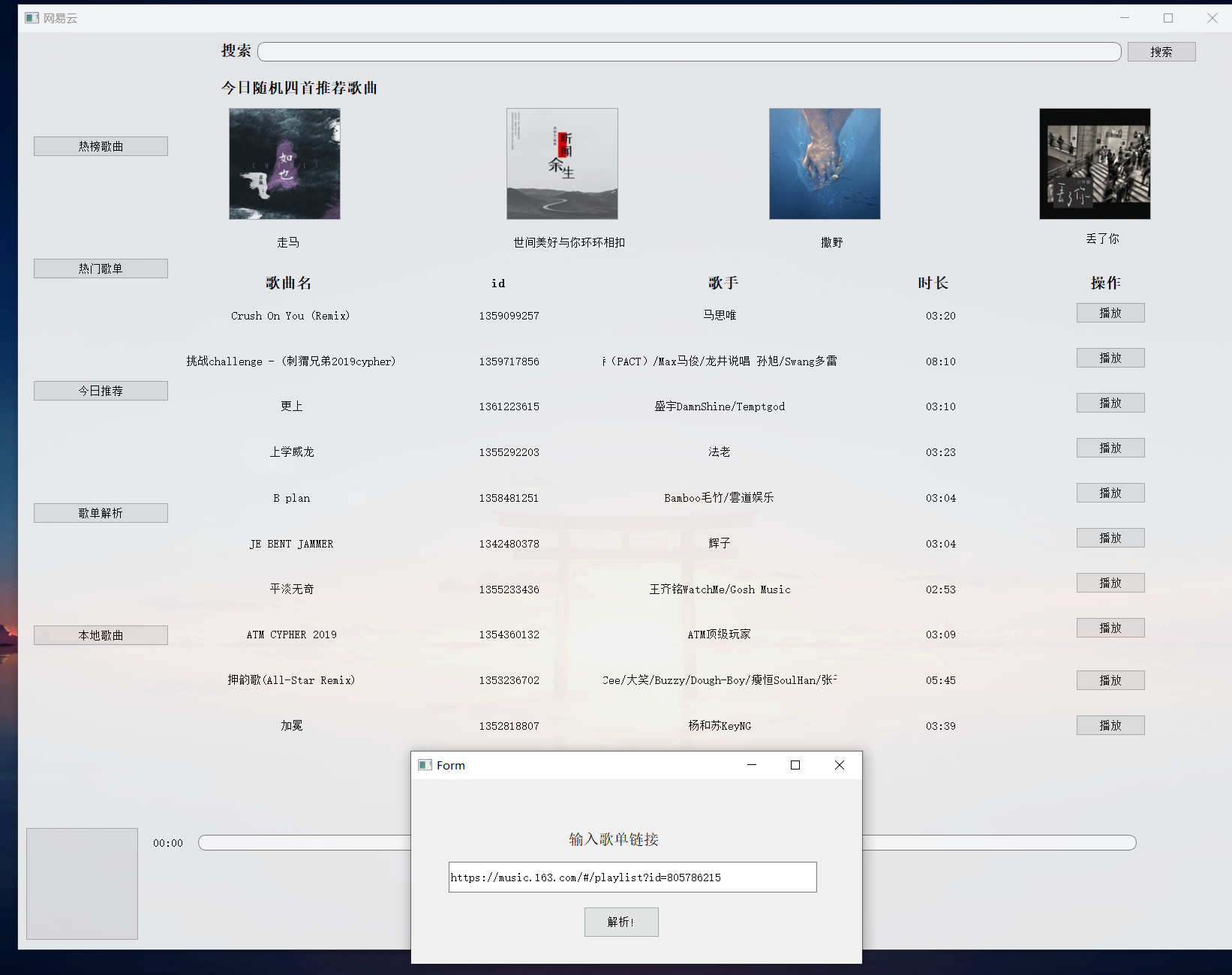Open 今日推荐 from the sidebar
Screen dimensions: 1232x975
tap(100, 390)
